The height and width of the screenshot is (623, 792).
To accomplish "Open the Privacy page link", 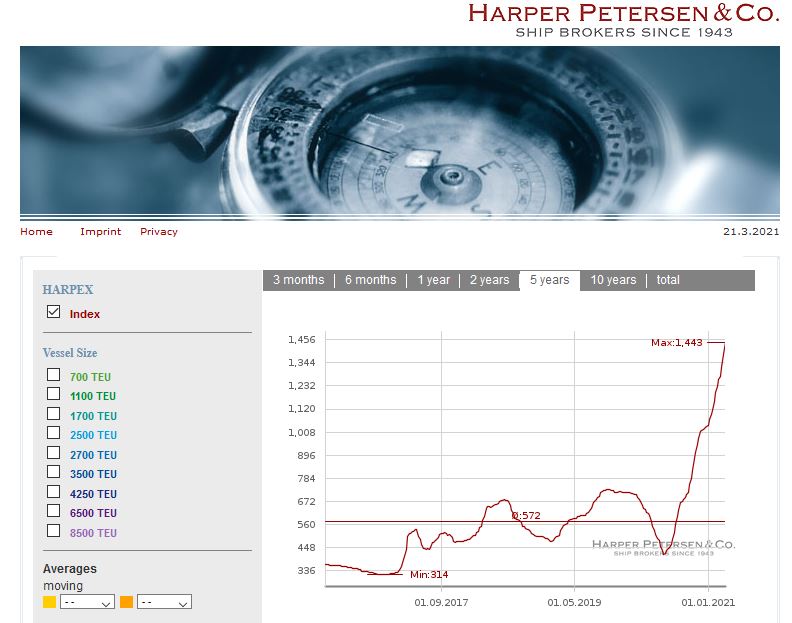I will click(158, 232).
